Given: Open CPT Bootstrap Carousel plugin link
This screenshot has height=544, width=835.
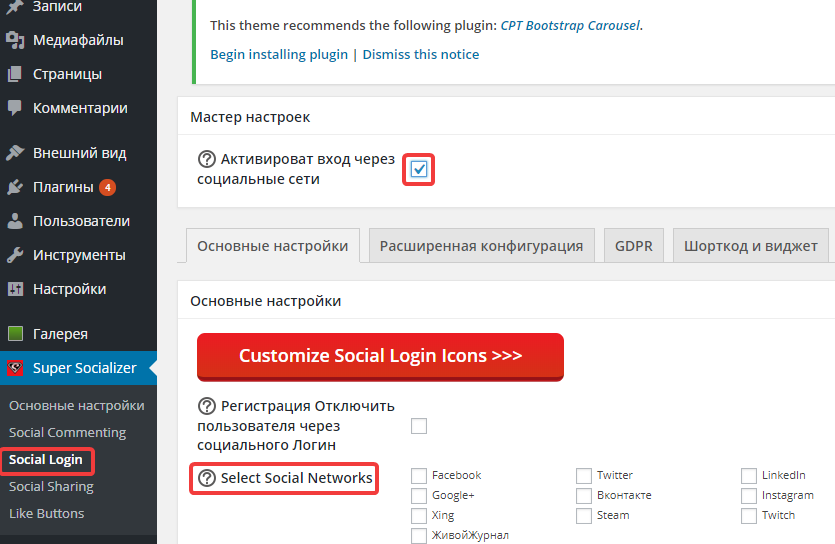Looking at the screenshot, I should [570, 26].
